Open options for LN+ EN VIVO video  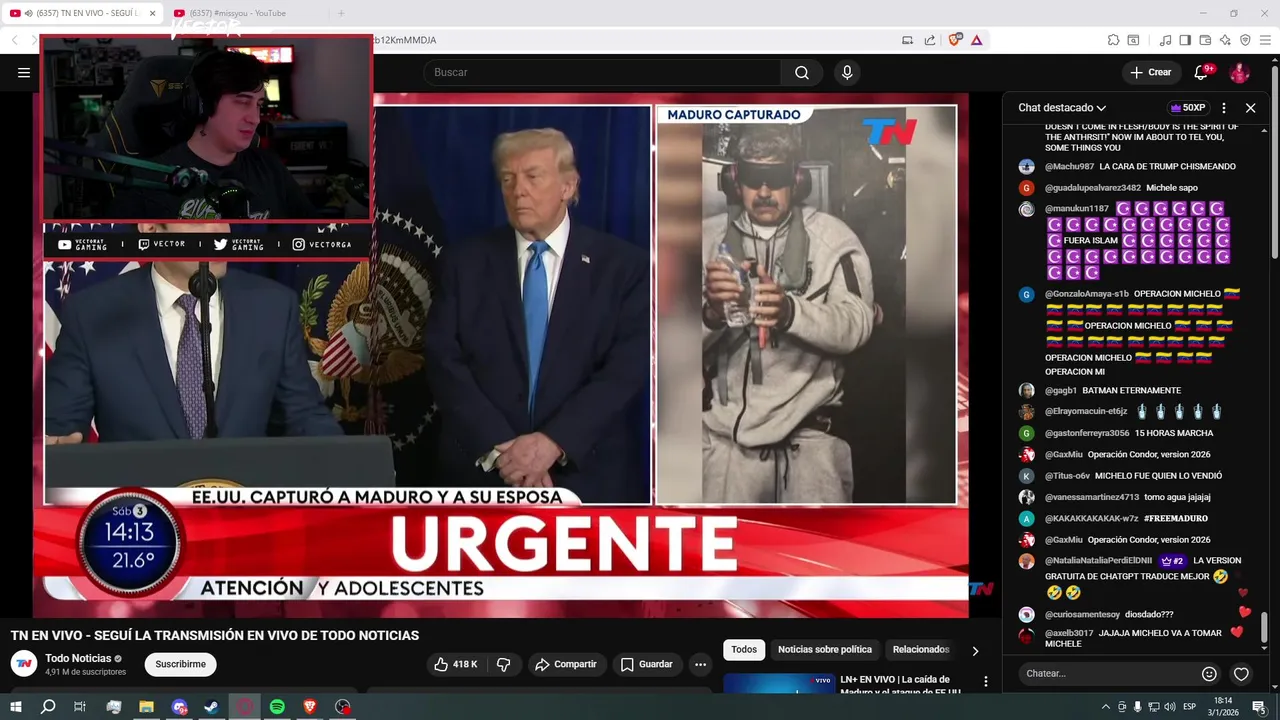[x=986, y=681]
